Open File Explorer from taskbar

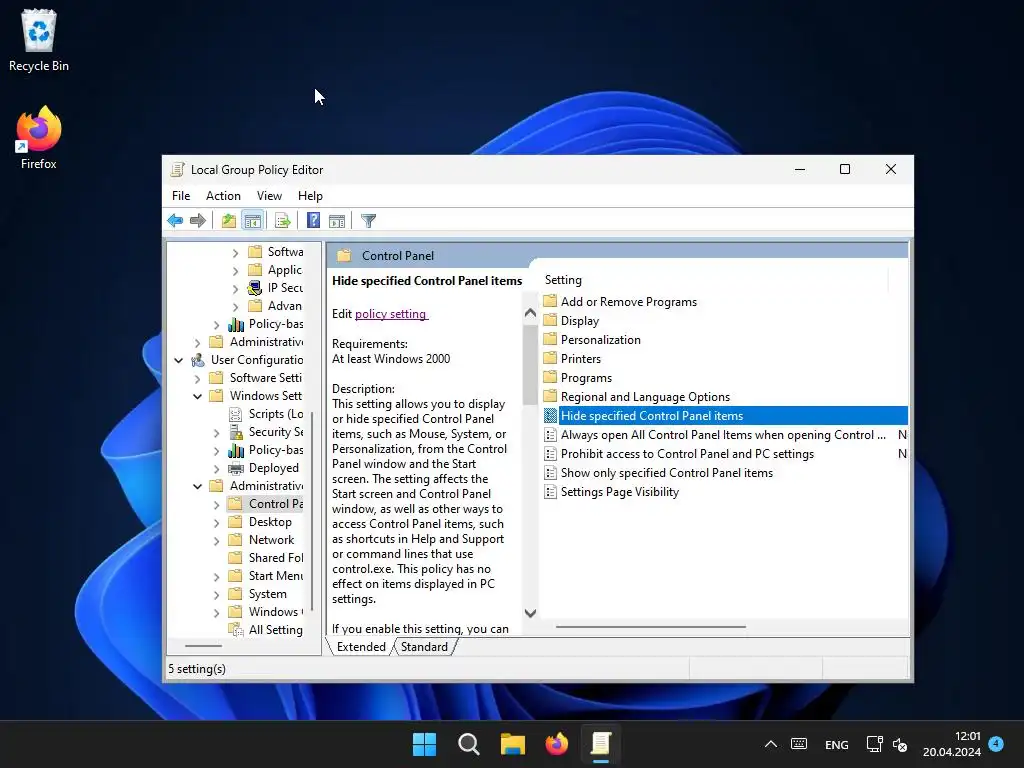coord(513,744)
